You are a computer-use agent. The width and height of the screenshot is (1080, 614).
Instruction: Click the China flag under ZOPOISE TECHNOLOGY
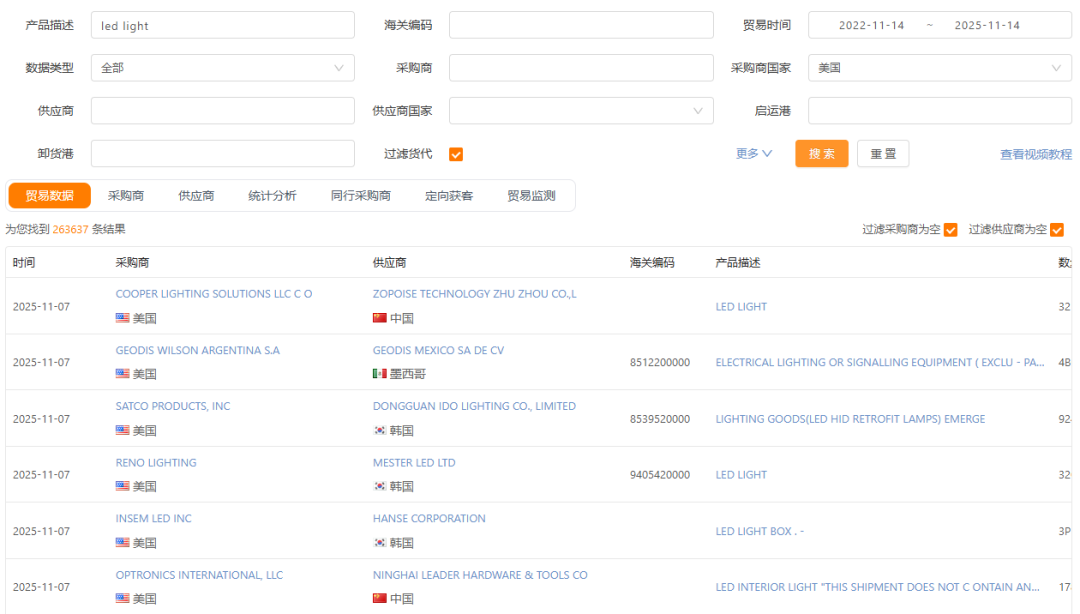380,318
